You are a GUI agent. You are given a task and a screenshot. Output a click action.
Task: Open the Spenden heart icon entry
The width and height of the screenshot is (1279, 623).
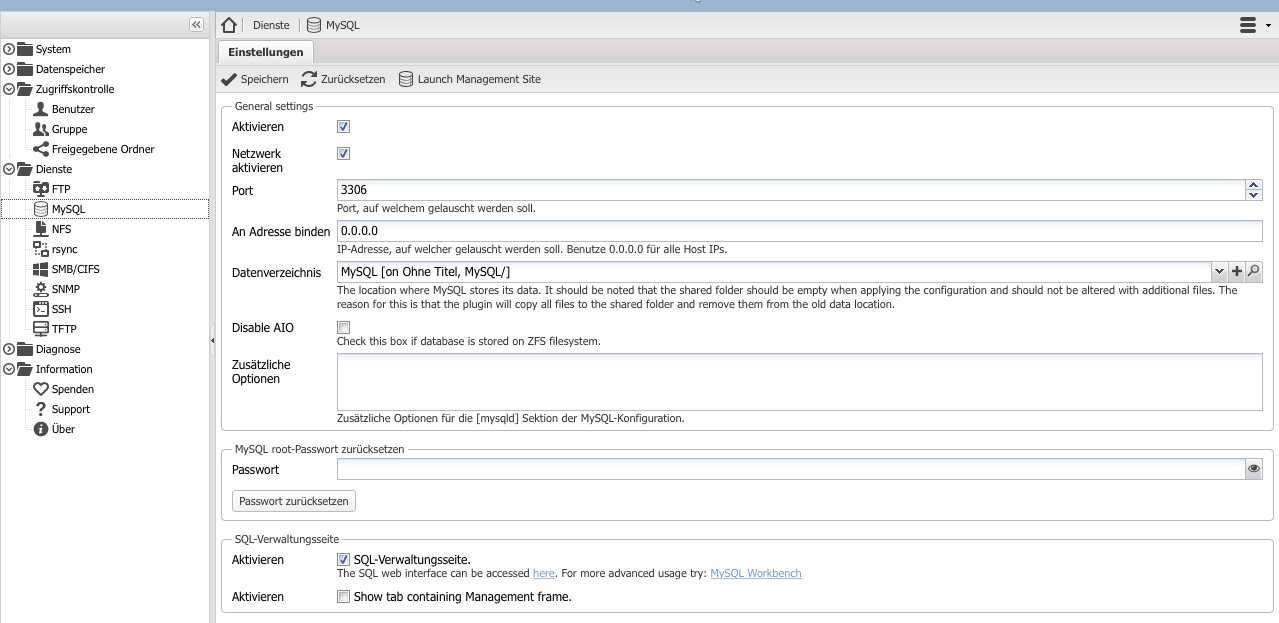(41, 389)
